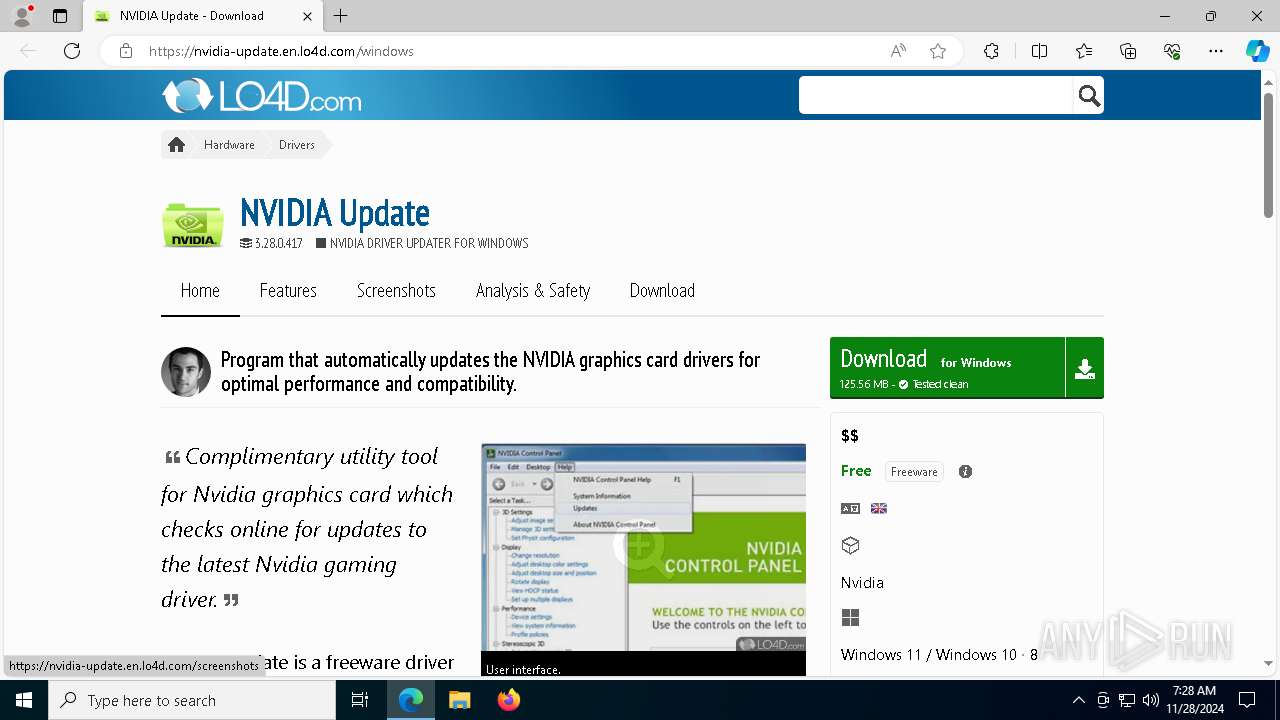Click the taskbar clock

pos(1194,700)
